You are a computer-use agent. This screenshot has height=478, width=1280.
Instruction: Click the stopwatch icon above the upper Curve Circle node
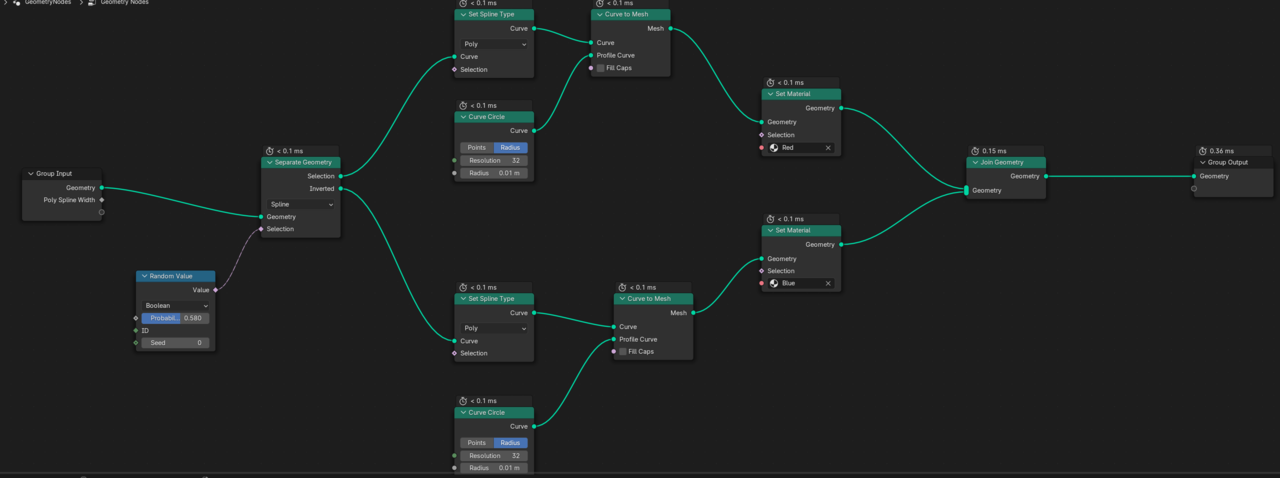(463, 105)
